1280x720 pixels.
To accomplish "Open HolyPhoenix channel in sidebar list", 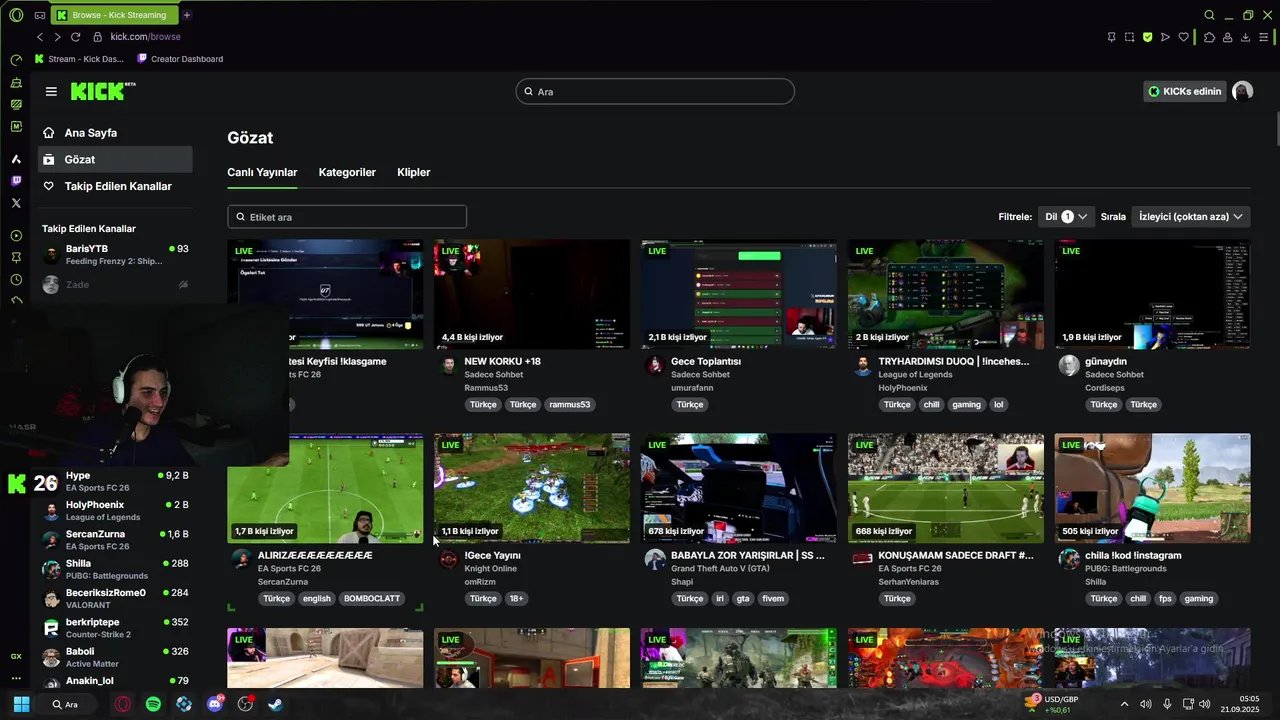I will (x=115, y=511).
